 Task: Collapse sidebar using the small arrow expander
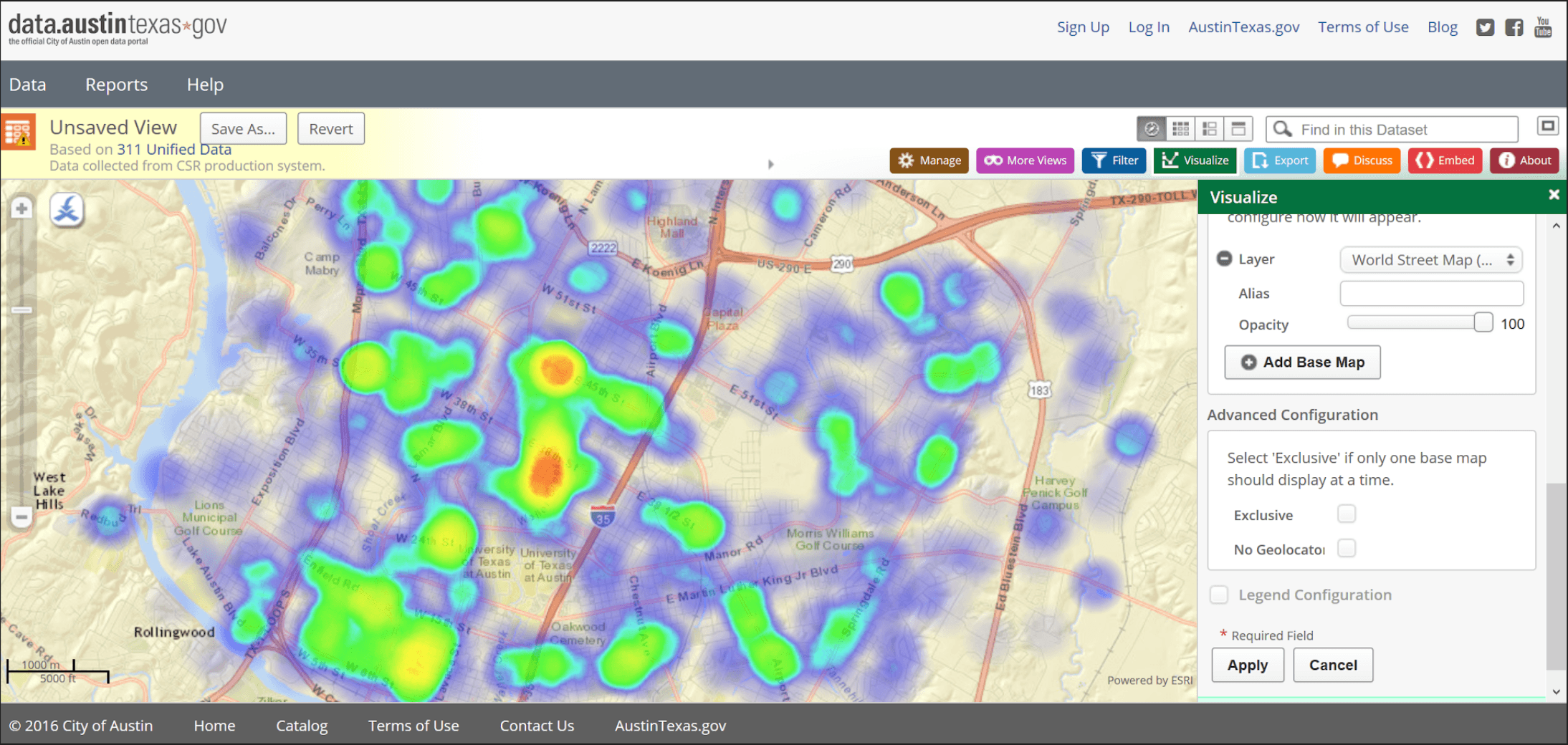[x=770, y=164]
